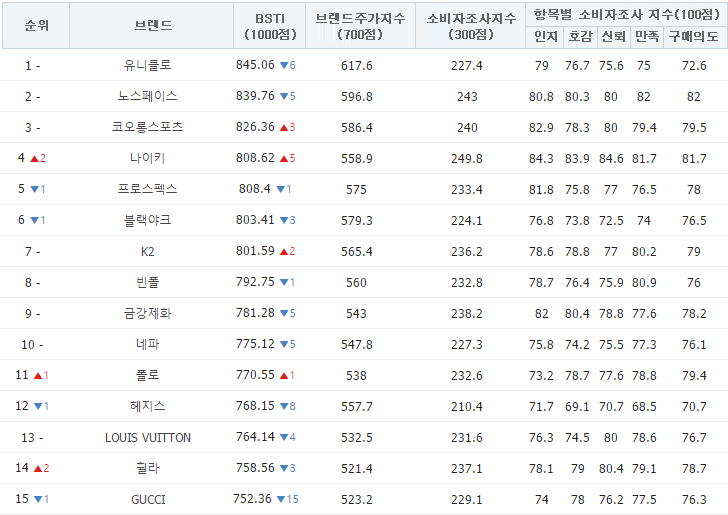The height and width of the screenshot is (515, 728).
Task: Click the down arrow beside 845.06
Action: (x=284, y=65)
